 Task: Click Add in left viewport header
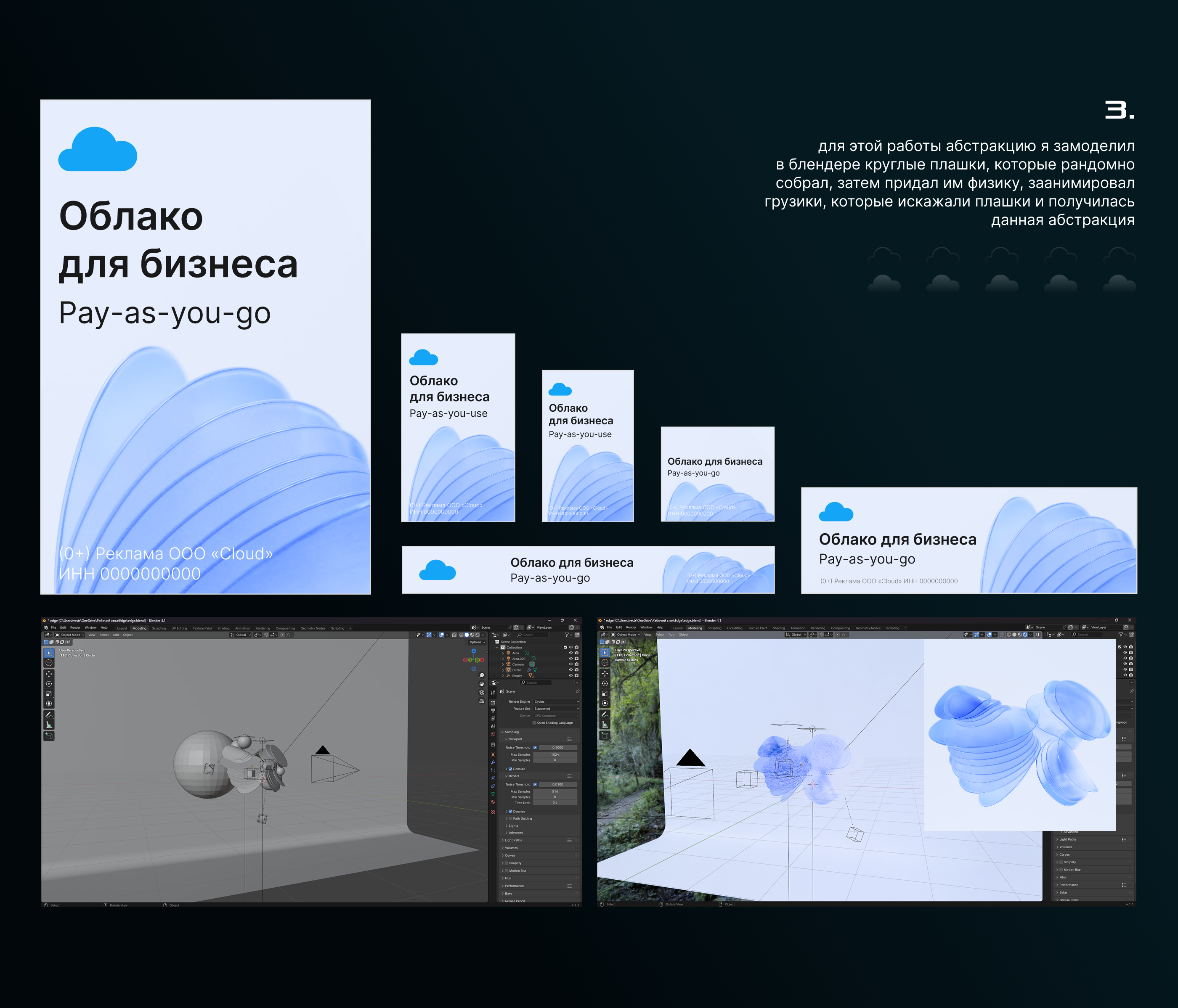(x=115, y=635)
